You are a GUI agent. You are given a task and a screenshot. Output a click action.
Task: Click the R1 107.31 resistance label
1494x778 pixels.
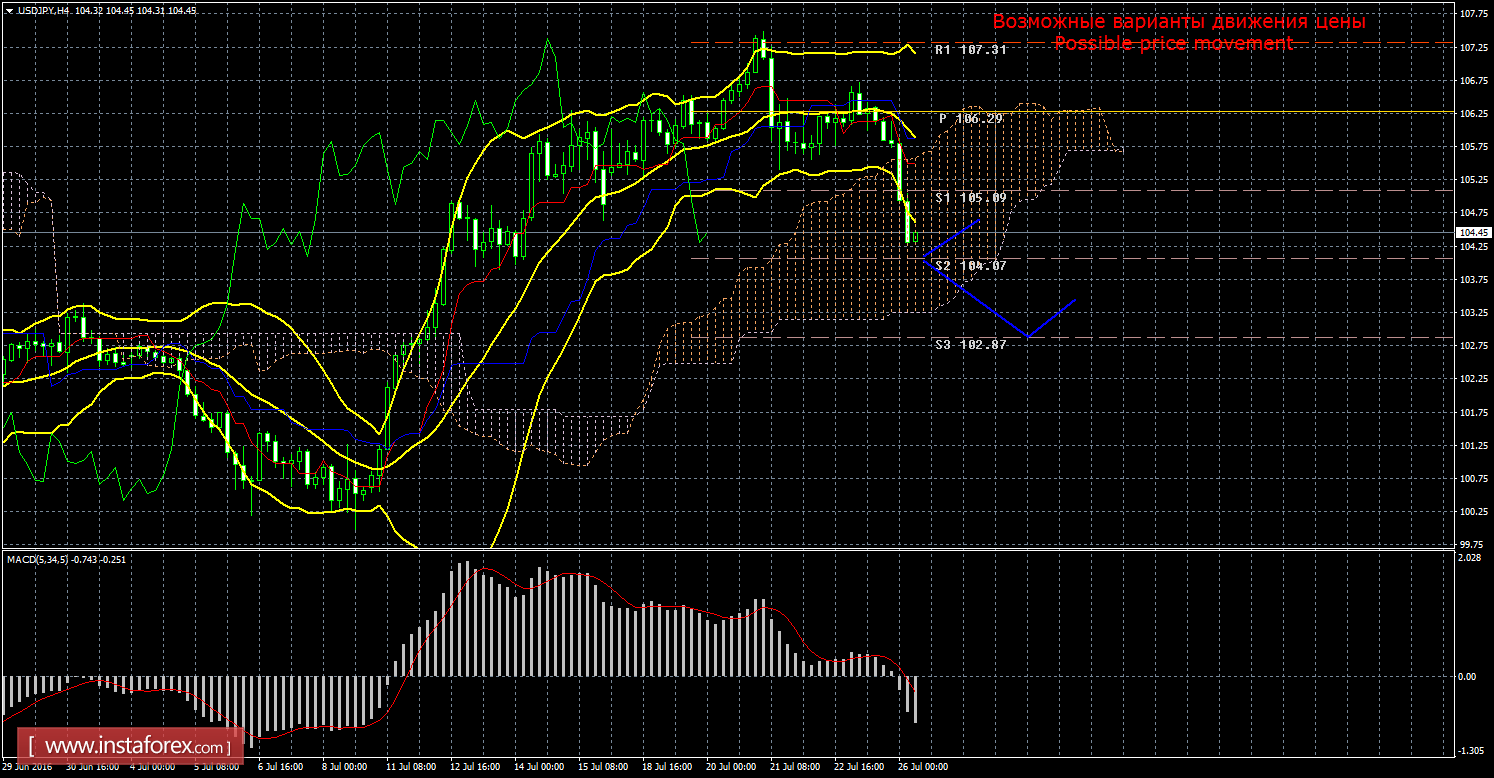click(970, 49)
